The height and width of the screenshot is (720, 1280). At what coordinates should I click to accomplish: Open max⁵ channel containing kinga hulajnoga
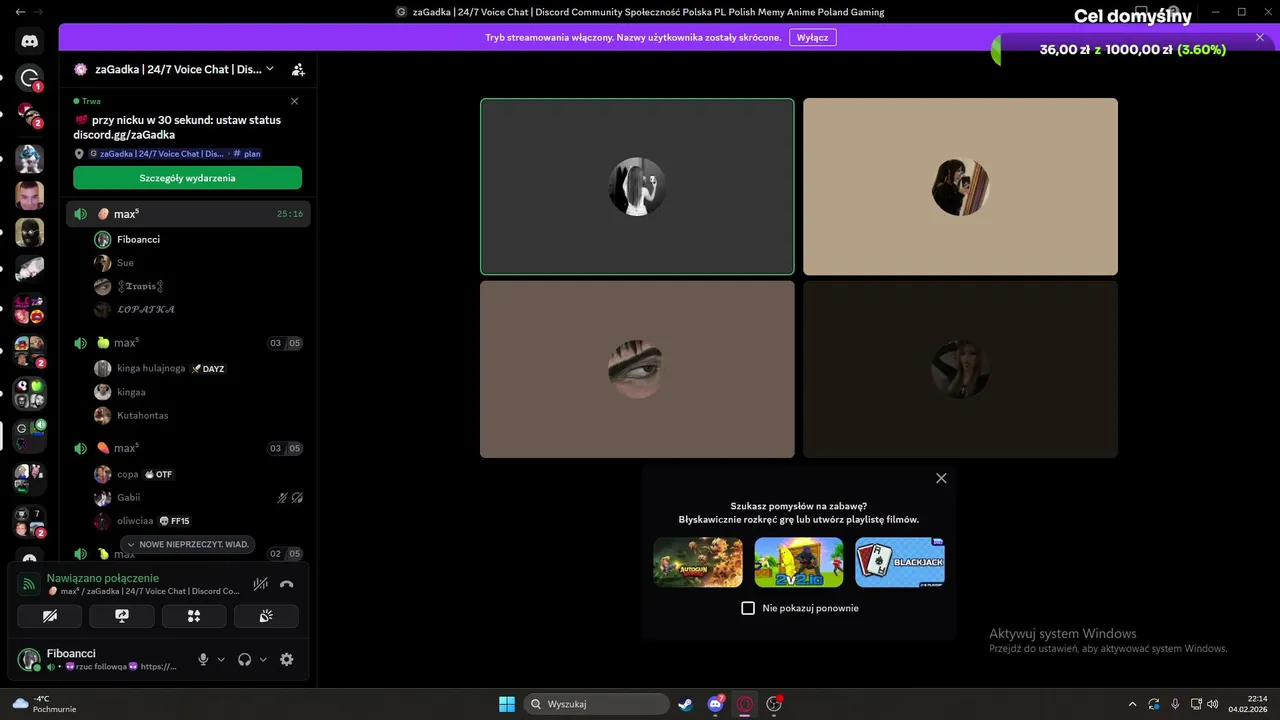[188, 343]
